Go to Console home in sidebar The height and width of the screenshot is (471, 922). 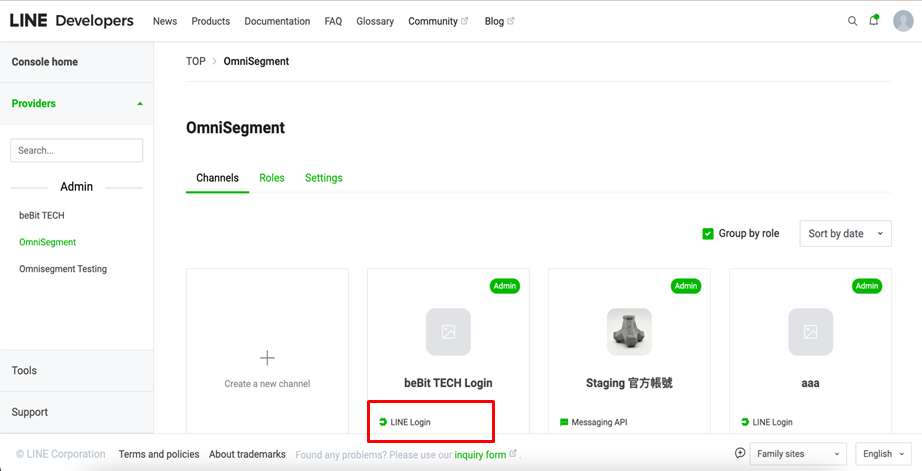(x=45, y=62)
